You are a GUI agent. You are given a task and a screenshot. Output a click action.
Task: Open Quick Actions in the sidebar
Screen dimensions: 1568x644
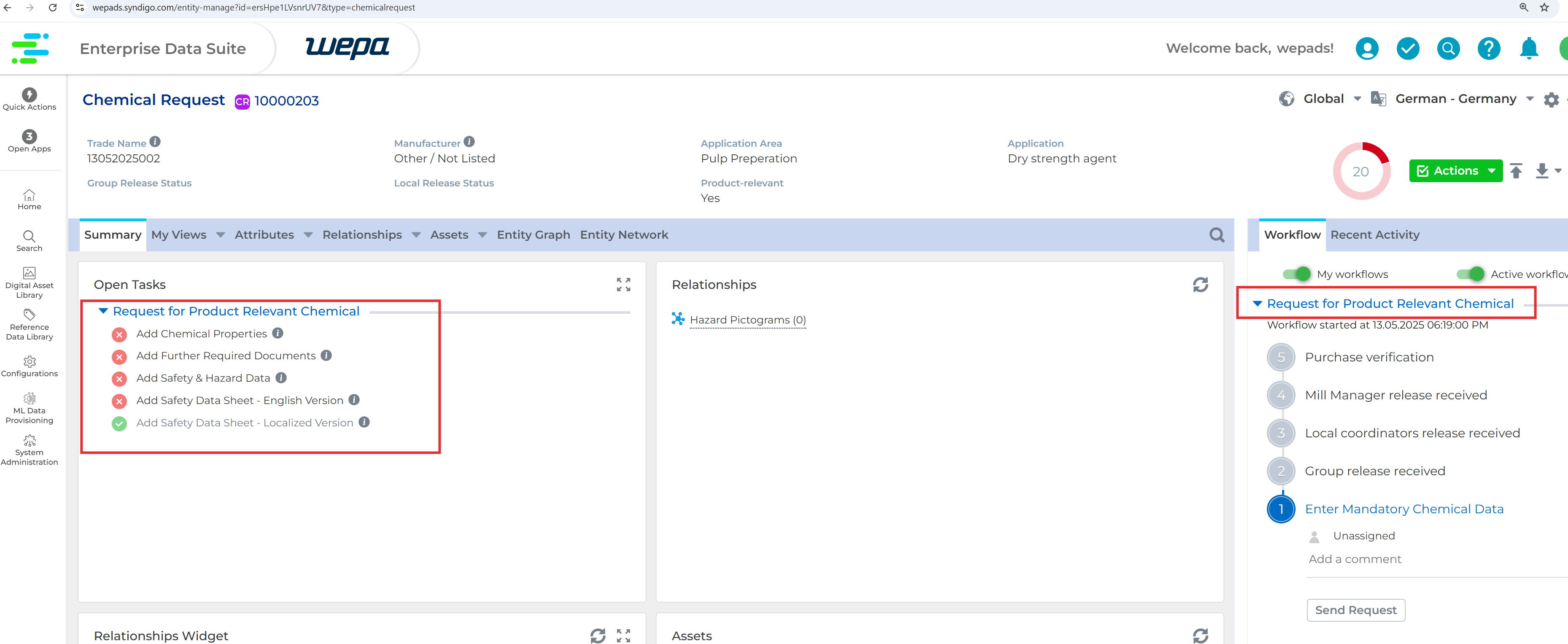pos(29,99)
